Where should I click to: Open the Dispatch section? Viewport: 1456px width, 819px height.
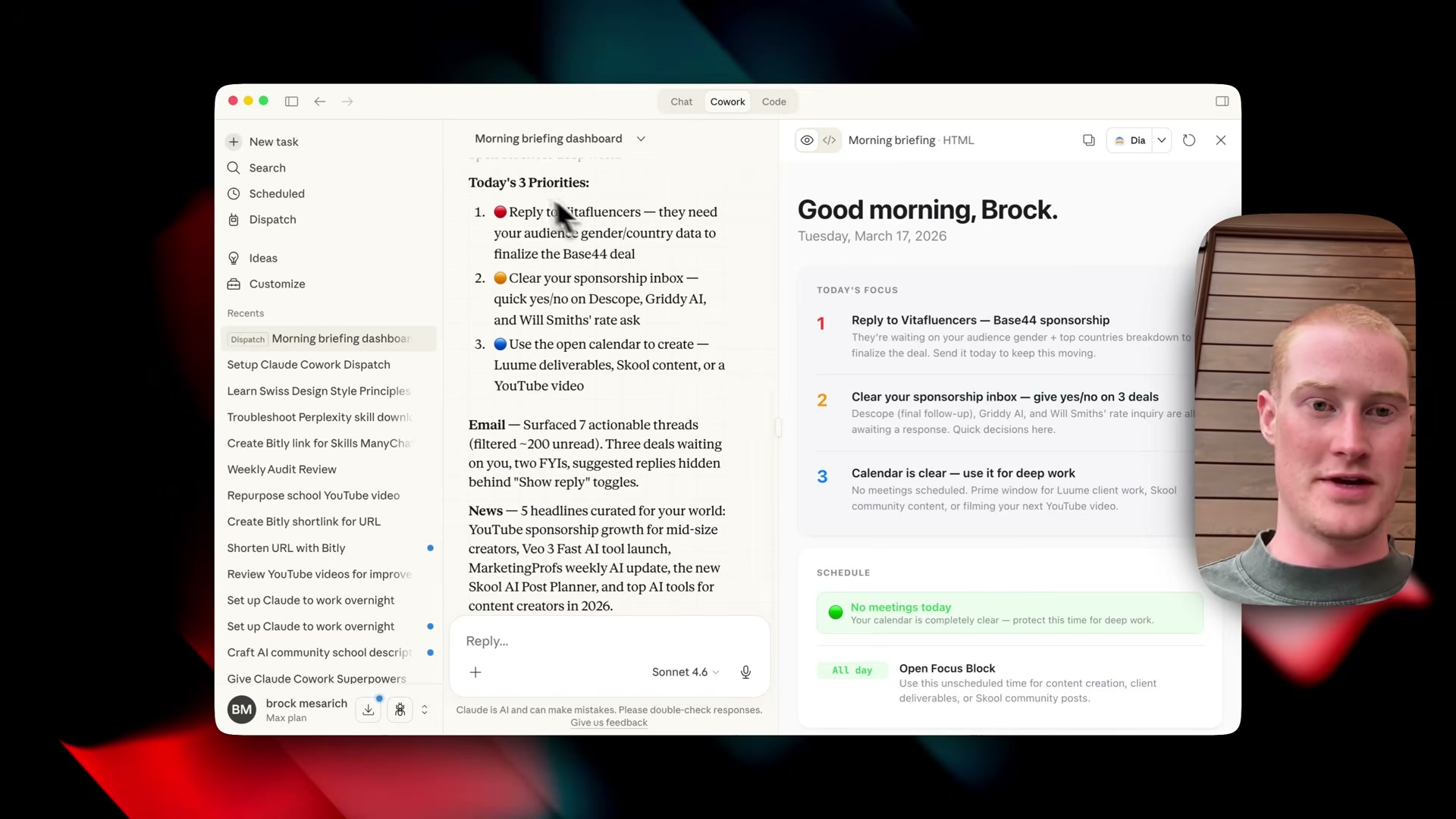(x=272, y=219)
